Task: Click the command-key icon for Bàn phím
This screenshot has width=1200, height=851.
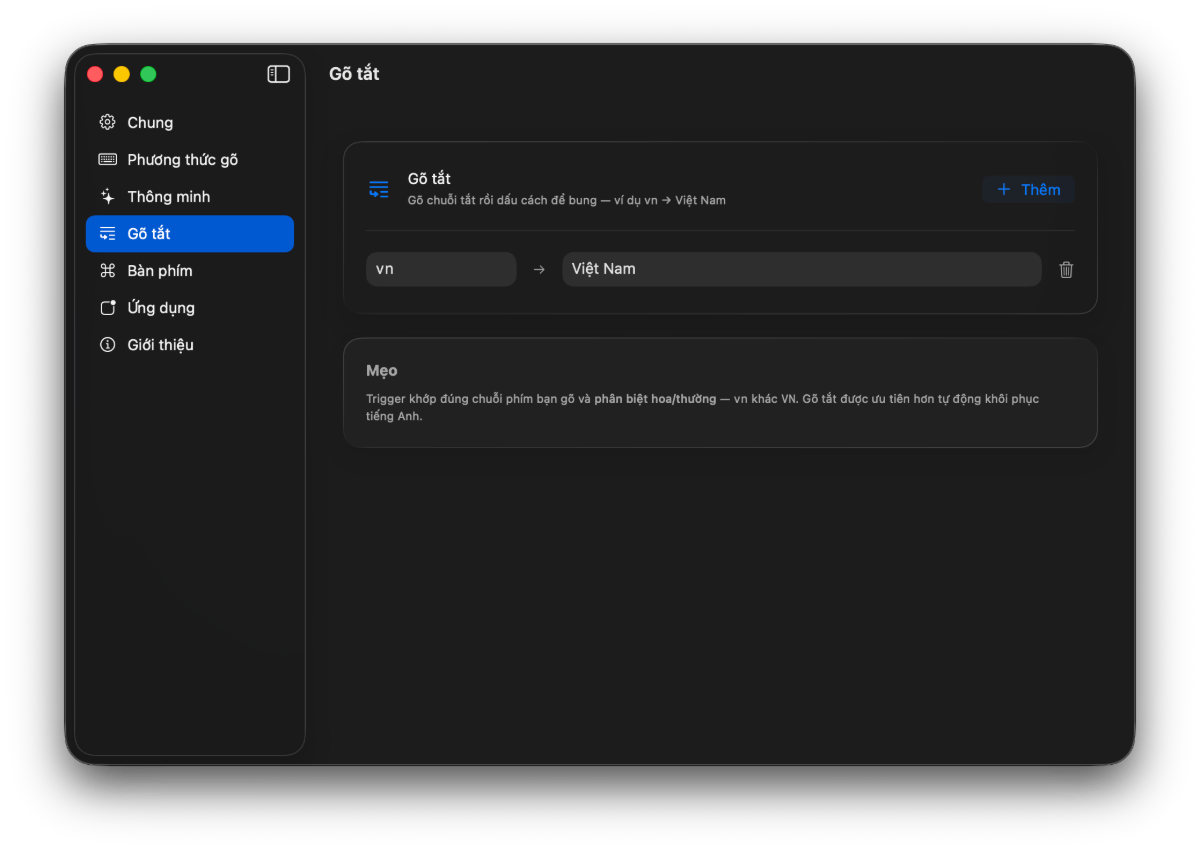Action: [x=107, y=270]
